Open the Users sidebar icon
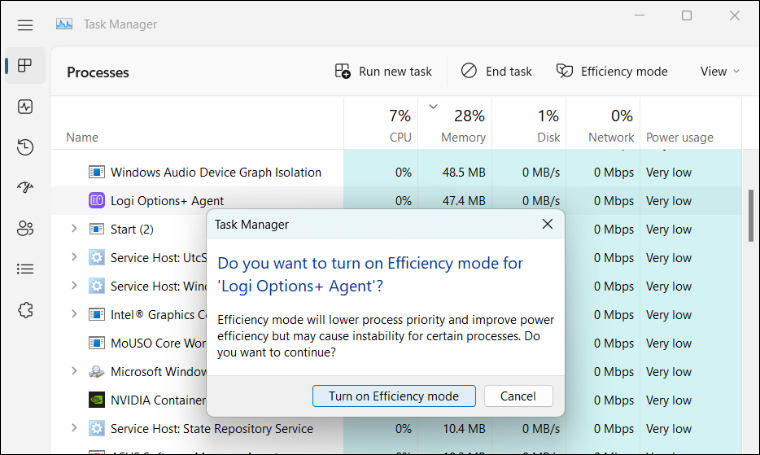The image size is (760, 455). (x=25, y=228)
